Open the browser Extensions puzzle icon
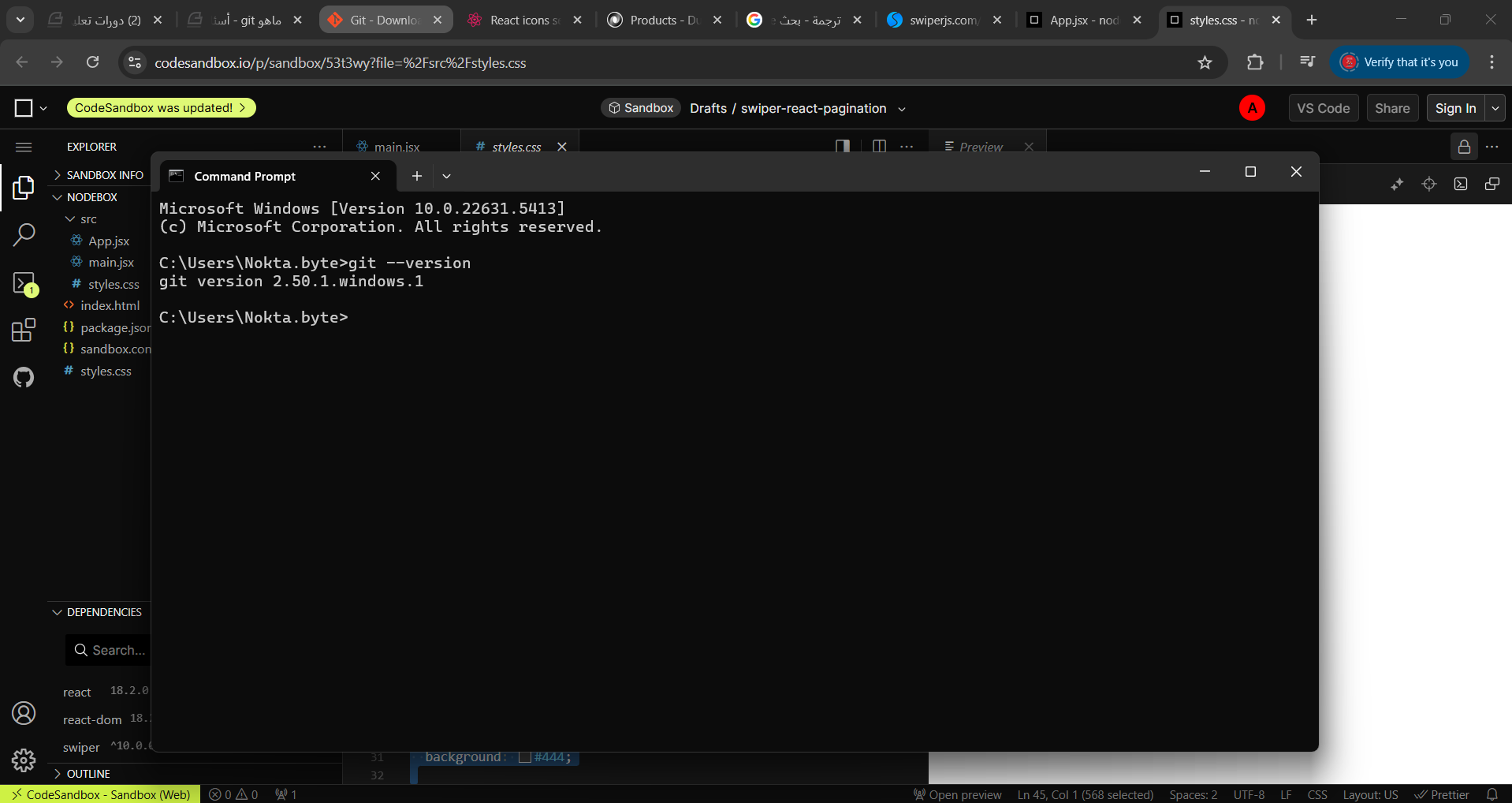This screenshot has height=803, width=1512. [1255, 62]
